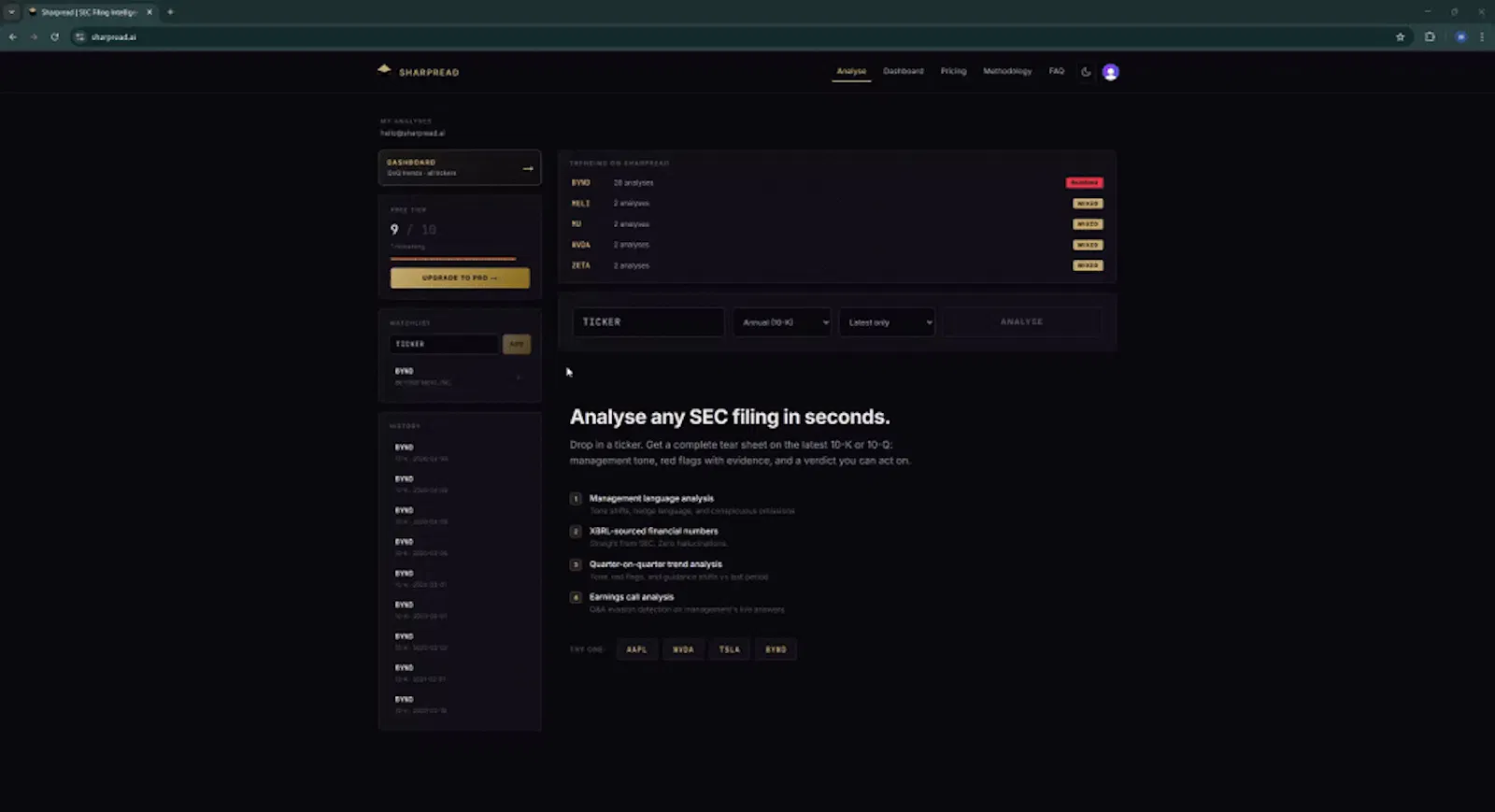Open the trending MELI row

pyautogui.click(x=836, y=204)
